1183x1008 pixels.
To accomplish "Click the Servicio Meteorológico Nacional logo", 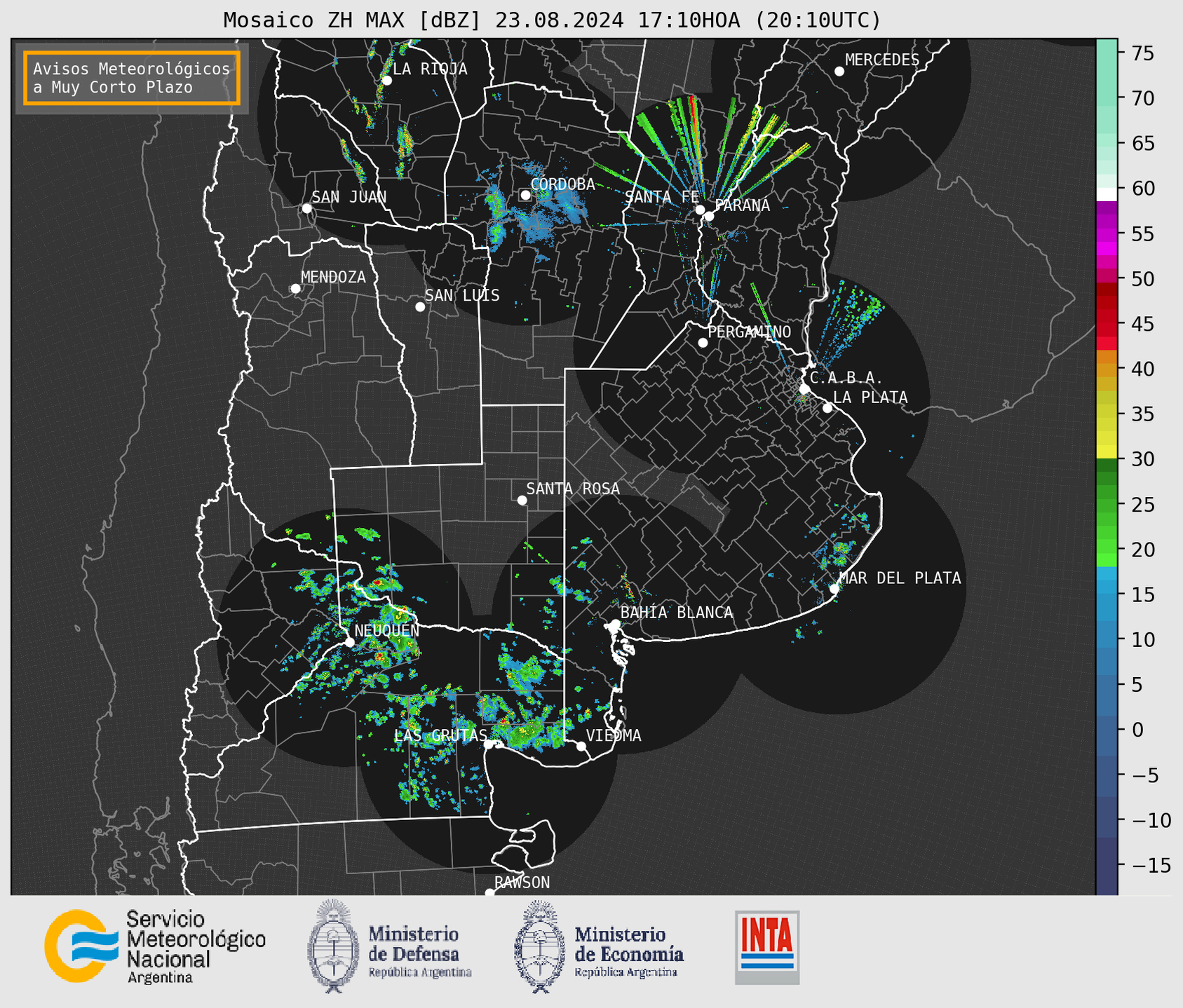I will coord(80,946).
